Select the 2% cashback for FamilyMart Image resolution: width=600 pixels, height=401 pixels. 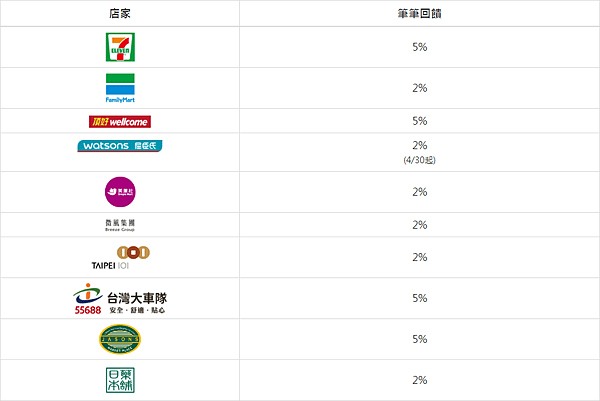pos(420,88)
